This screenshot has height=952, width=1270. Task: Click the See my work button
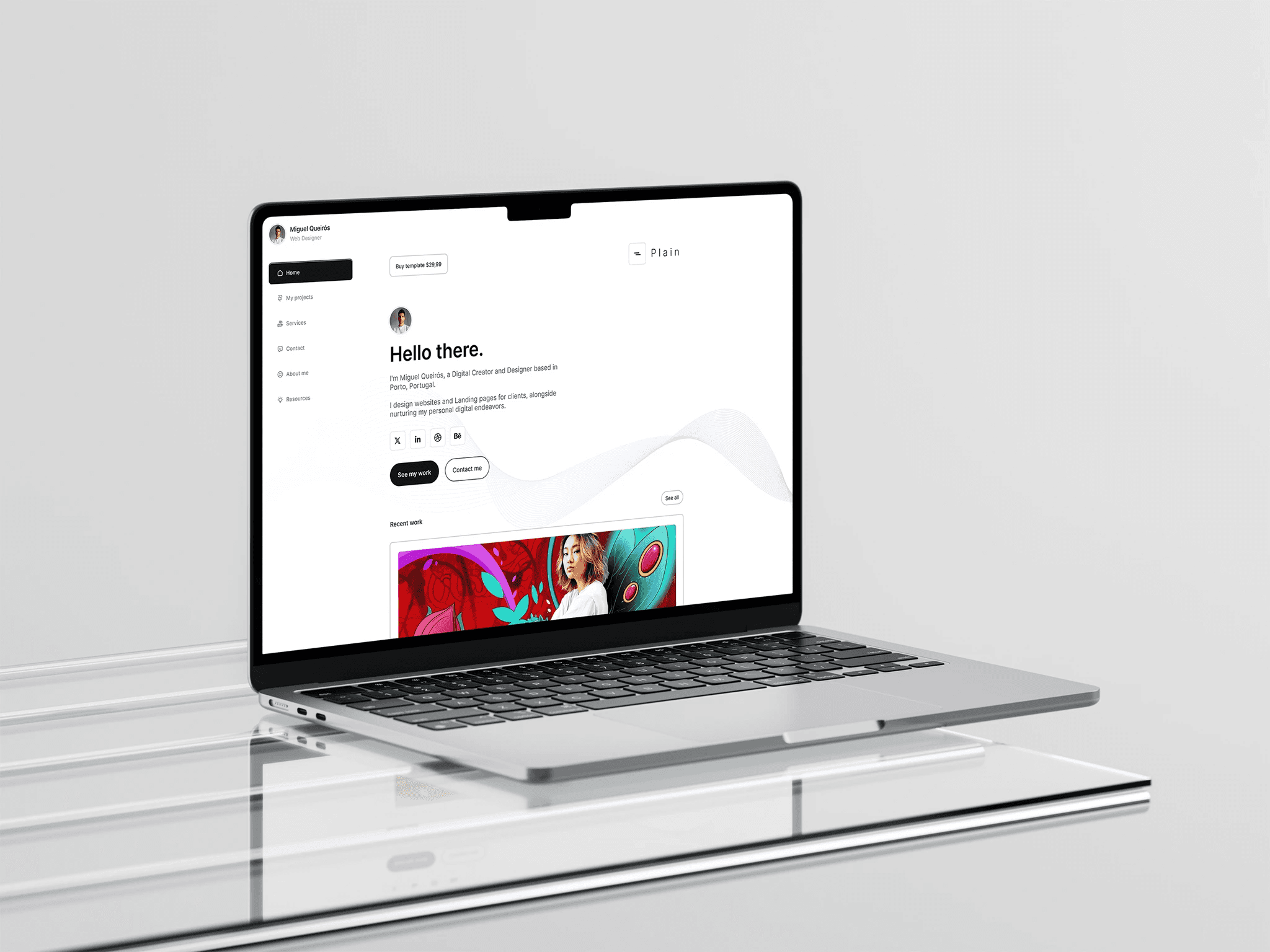click(414, 470)
